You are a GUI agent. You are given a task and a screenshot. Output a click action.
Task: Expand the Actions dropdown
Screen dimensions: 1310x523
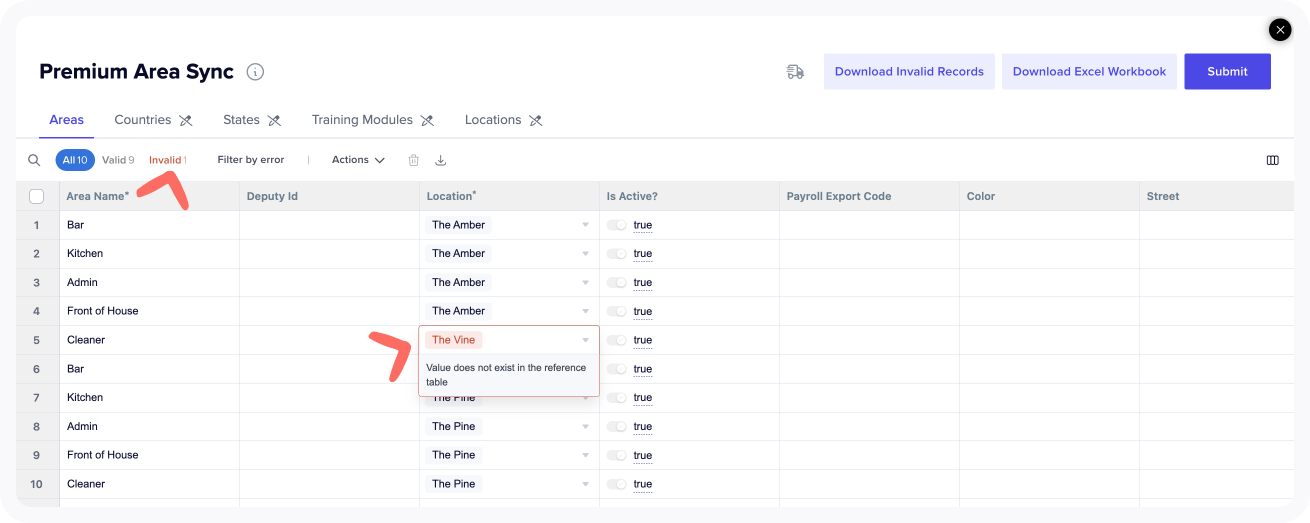pyautogui.click(x=358, y=160)
